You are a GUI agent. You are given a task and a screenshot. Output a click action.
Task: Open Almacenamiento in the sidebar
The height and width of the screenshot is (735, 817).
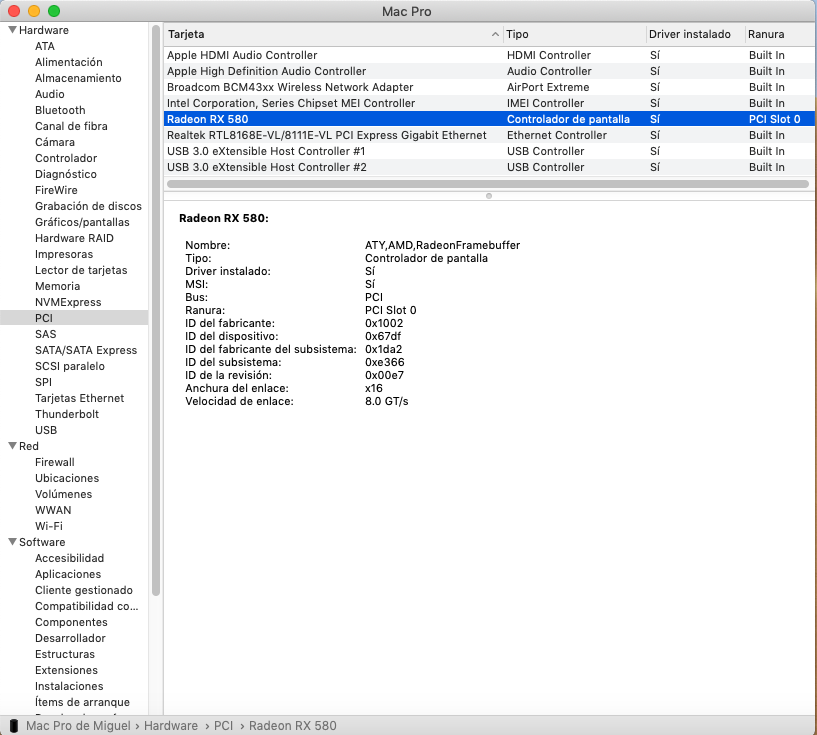point(78,78)
